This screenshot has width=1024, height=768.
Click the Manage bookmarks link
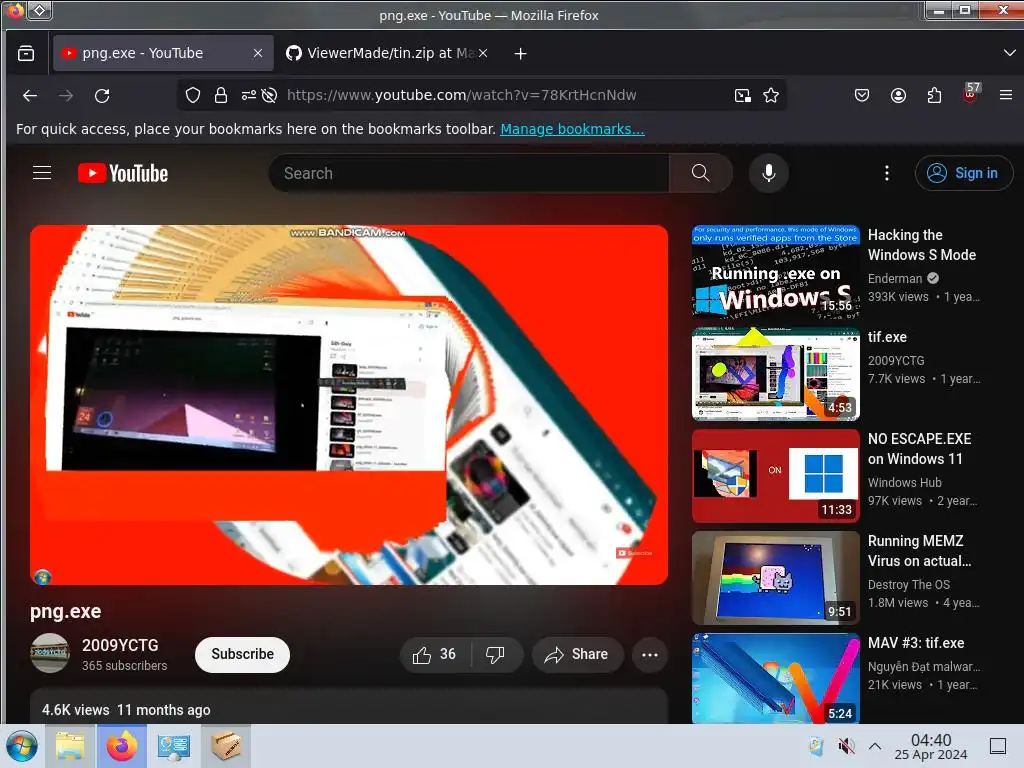[x=572, y=129]
